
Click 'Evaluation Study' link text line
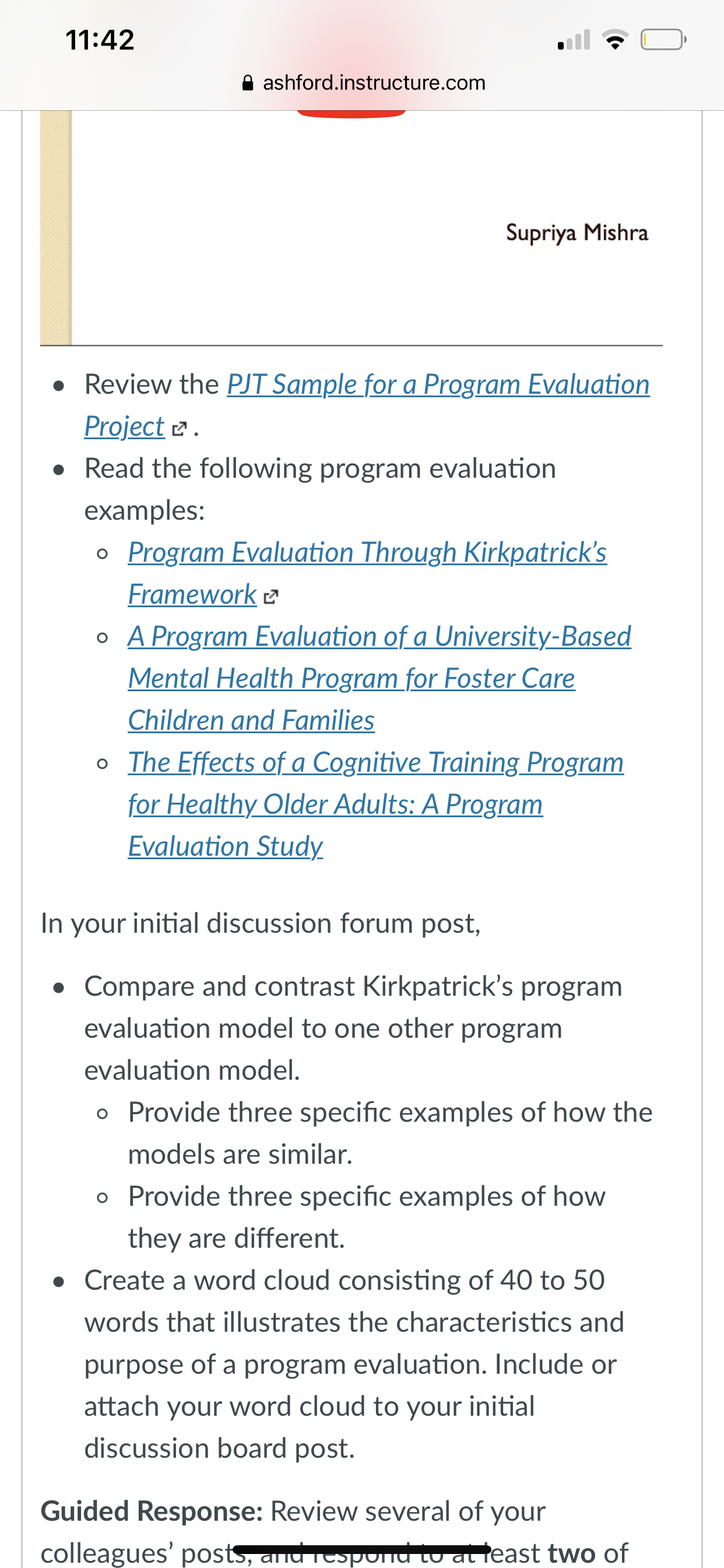pyautogui.click(x=225, y=846)
